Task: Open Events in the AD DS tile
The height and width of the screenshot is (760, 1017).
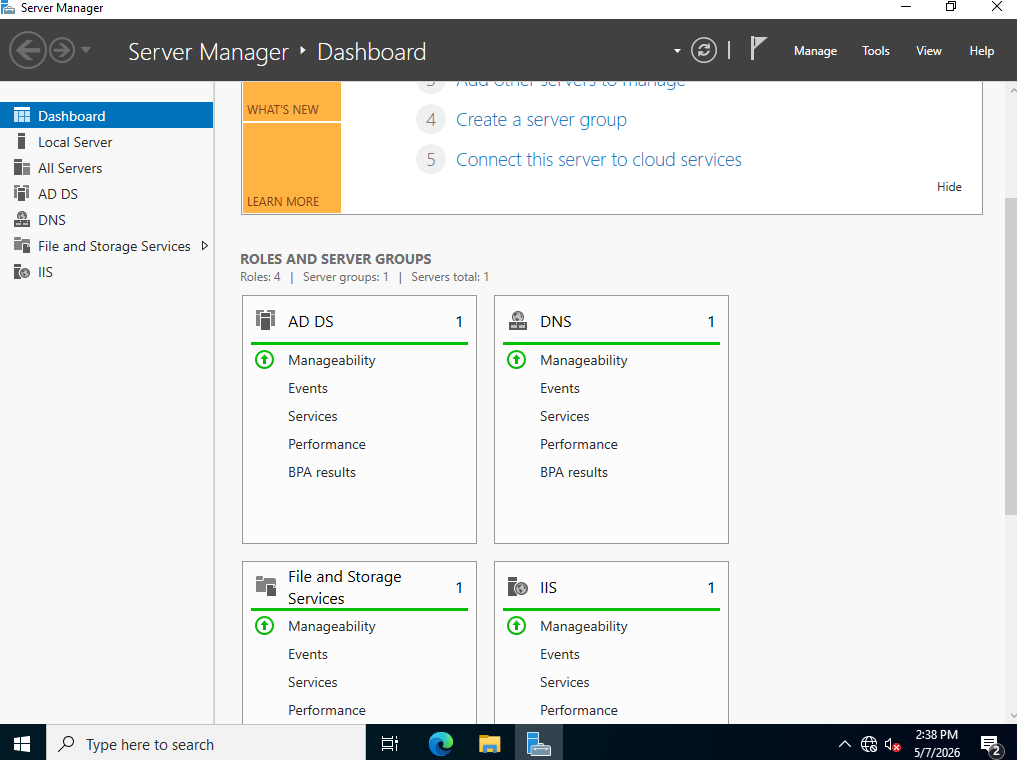Action: coord(307,388)
